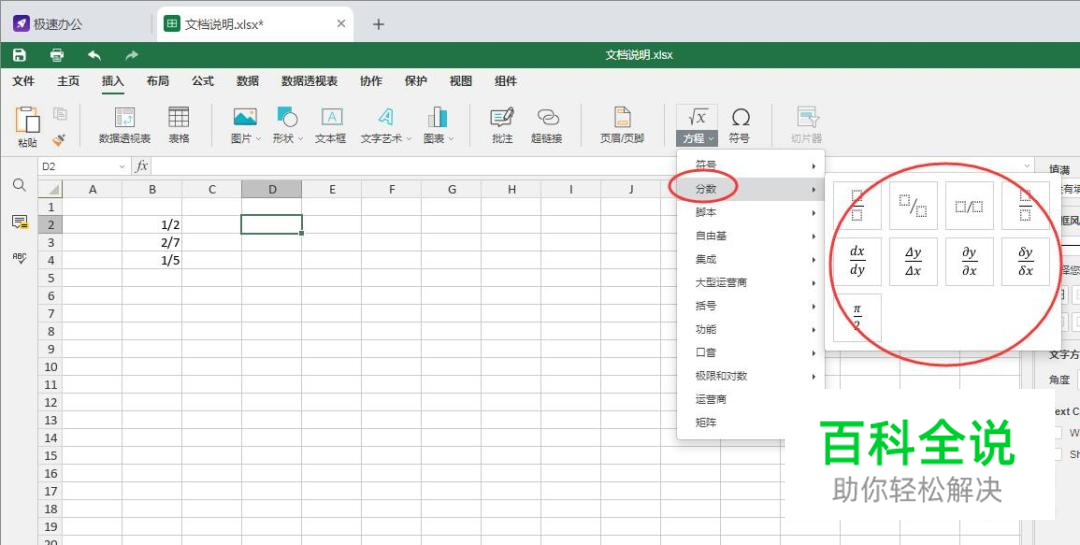The image size is (1080, 545).
Task: Click the copy icon next to paste
Action: click(61, 114)
